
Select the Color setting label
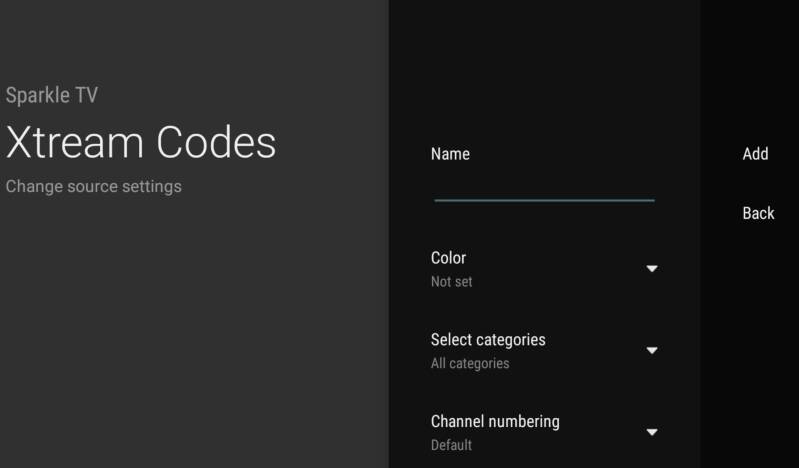coord(448,258)
